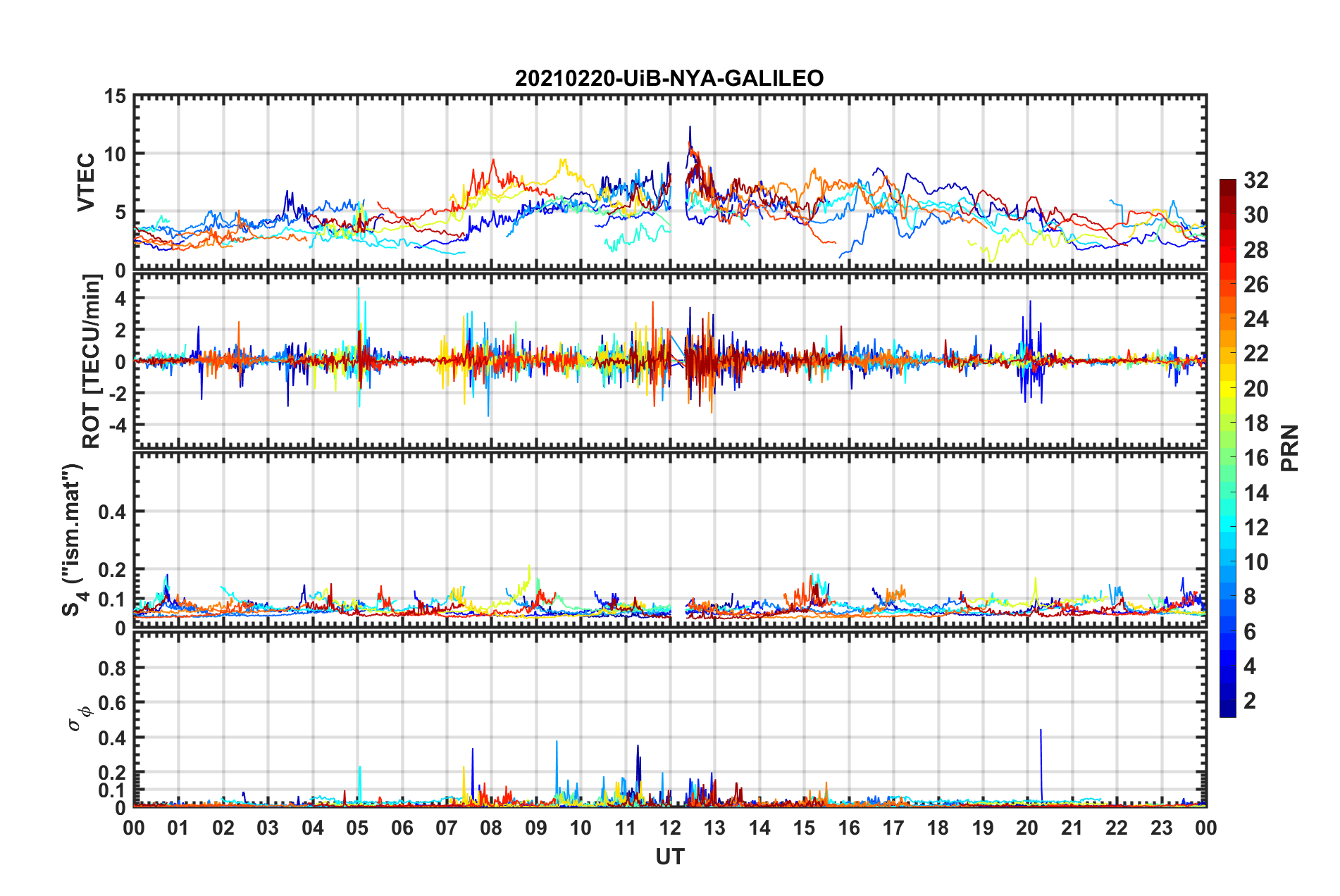The image size is (1340, 896).
Task: Click x-axis hour tick 08
Action: click(491, 828)
